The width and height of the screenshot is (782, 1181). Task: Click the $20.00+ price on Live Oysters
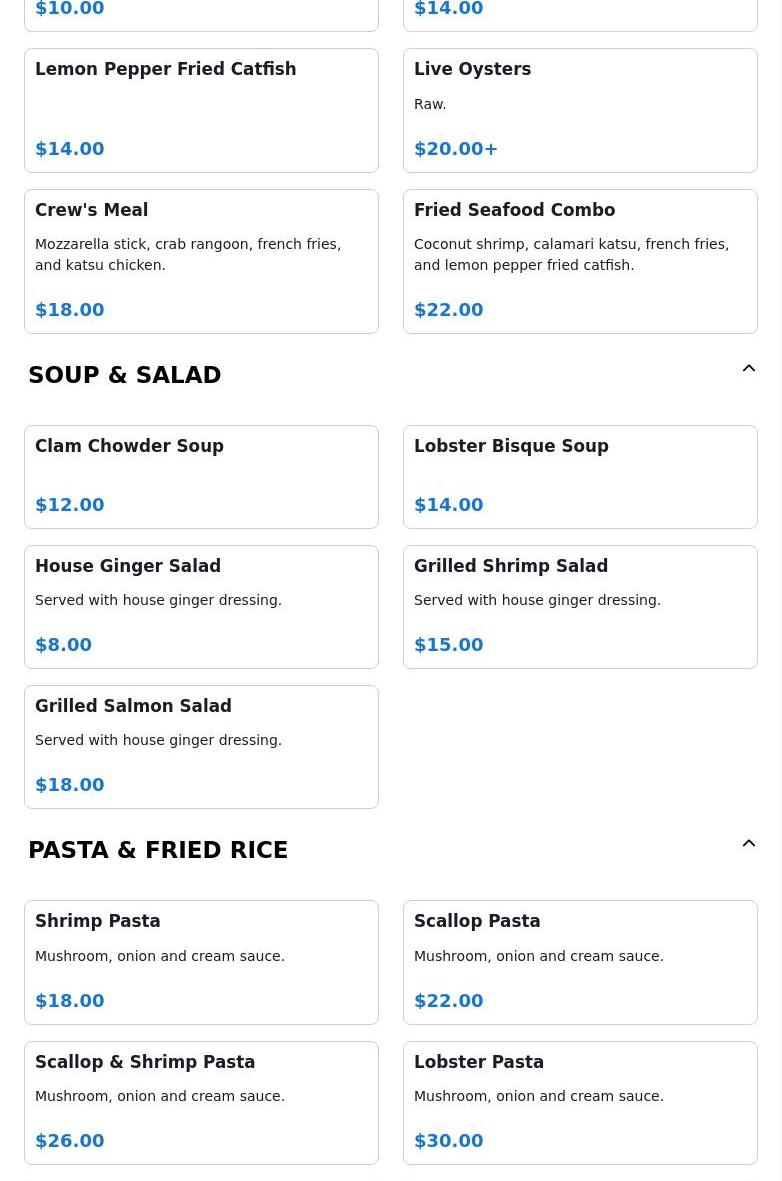[456, 149]
